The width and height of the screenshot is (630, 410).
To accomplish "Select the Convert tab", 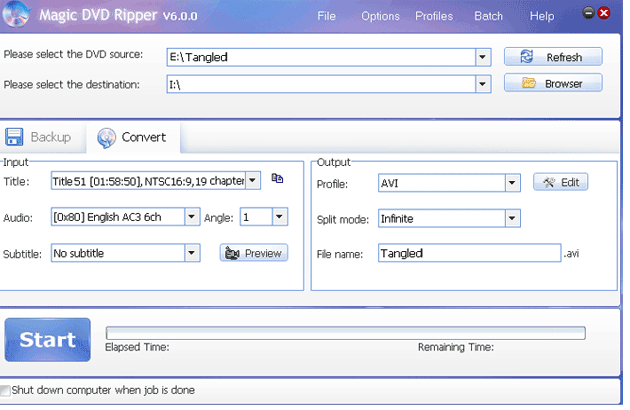I will 133,137.
